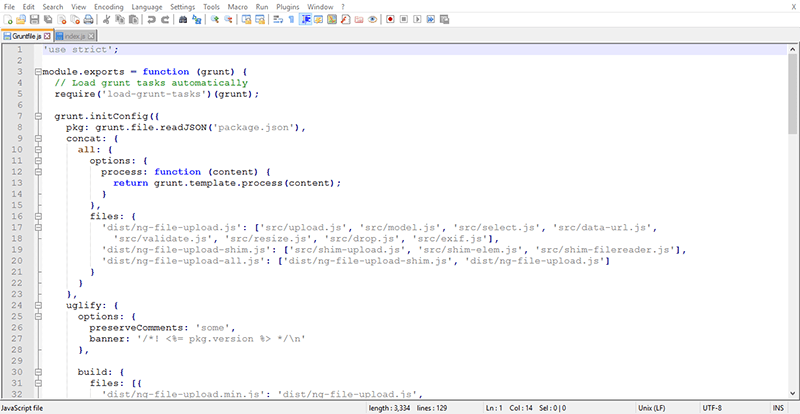The image size is (800, 414).
Task: Close the Gruntfile.js tab
Action: [x=47, y=36]
